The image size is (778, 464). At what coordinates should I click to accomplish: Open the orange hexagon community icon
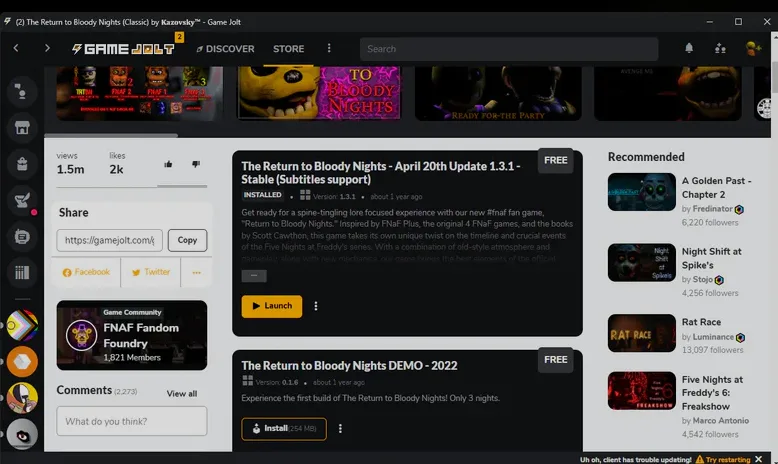pyautogui.click(x=22, y=361)
